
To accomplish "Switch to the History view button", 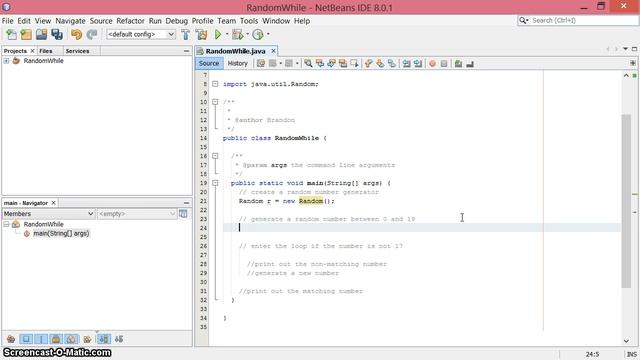I will pos(238,64).
